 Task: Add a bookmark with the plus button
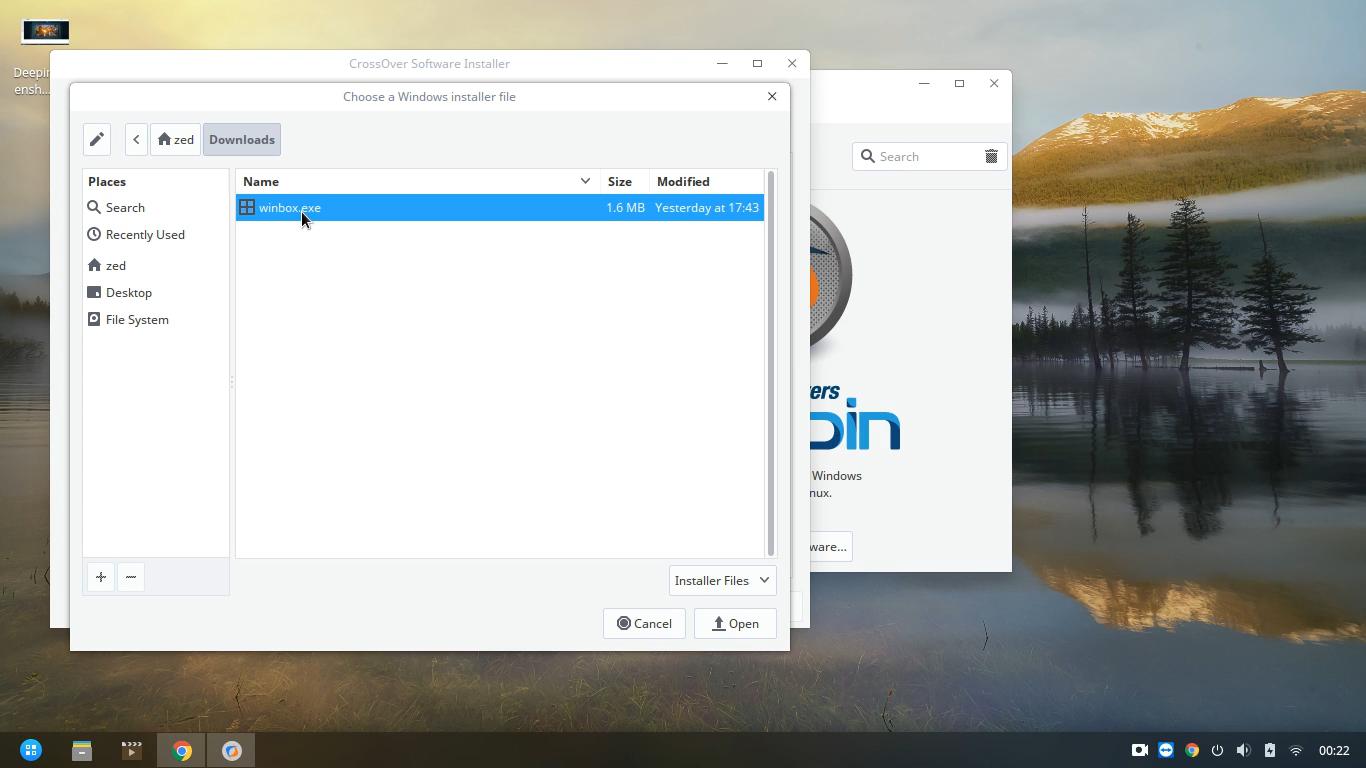(x=100, y=577)
